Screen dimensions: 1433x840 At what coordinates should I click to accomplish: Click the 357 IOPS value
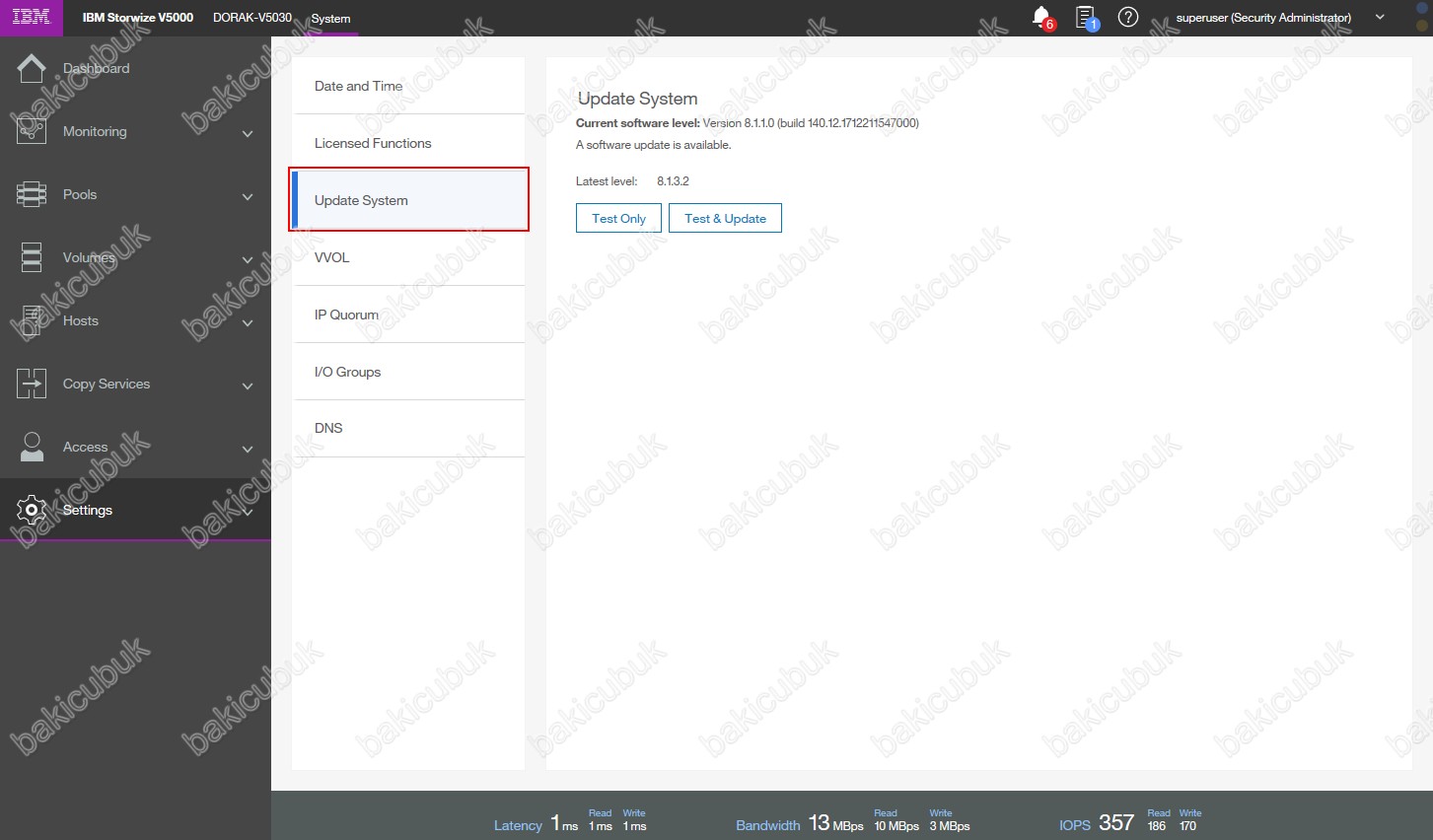(x=1116, y=822)
